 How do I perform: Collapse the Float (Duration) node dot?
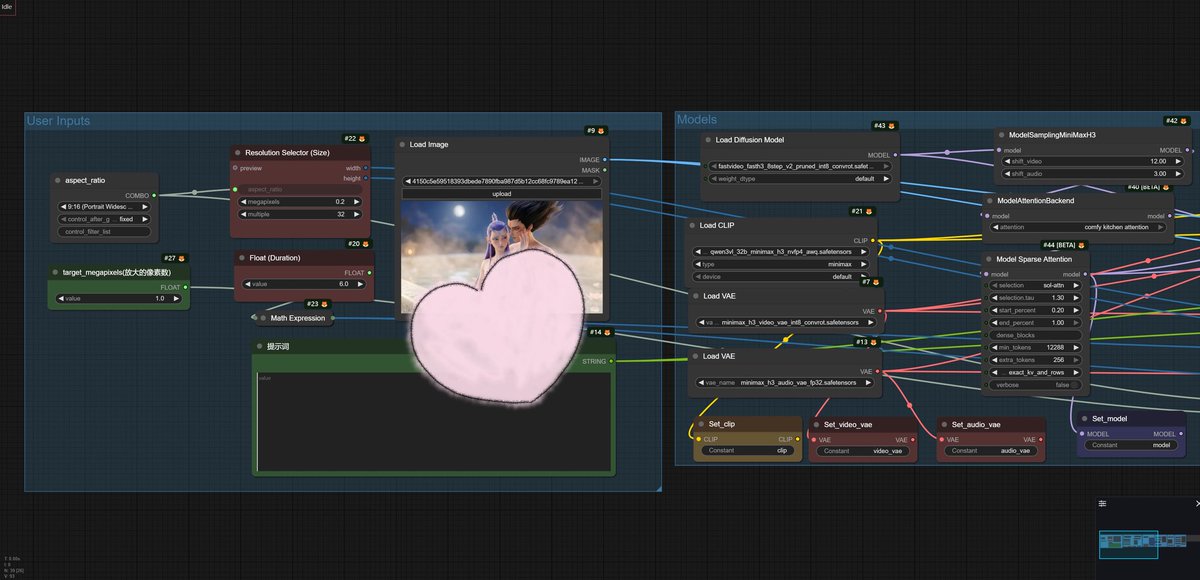pyautogui.click(x=241, y=258)
